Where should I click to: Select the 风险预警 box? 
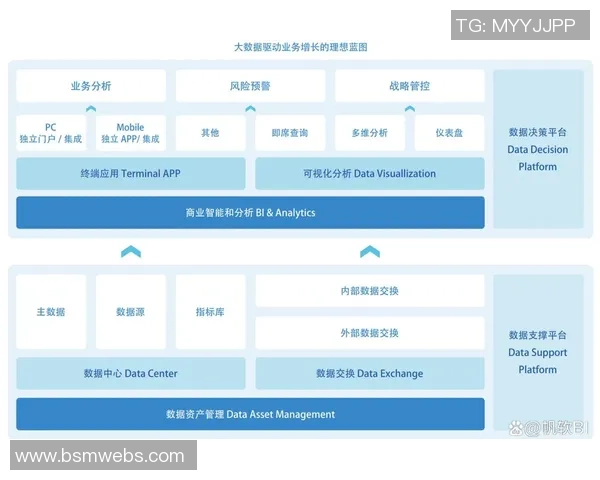[250, 86]
